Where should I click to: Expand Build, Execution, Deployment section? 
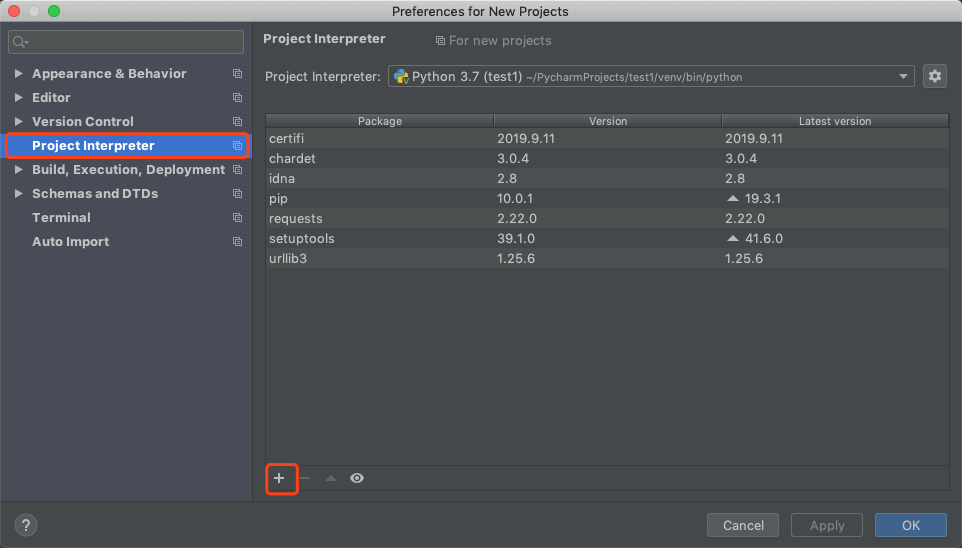(18, 169)
